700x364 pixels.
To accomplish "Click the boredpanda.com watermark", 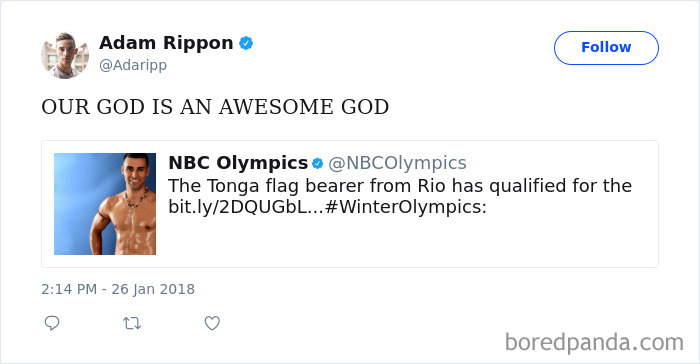I will [x=594, y=343].
